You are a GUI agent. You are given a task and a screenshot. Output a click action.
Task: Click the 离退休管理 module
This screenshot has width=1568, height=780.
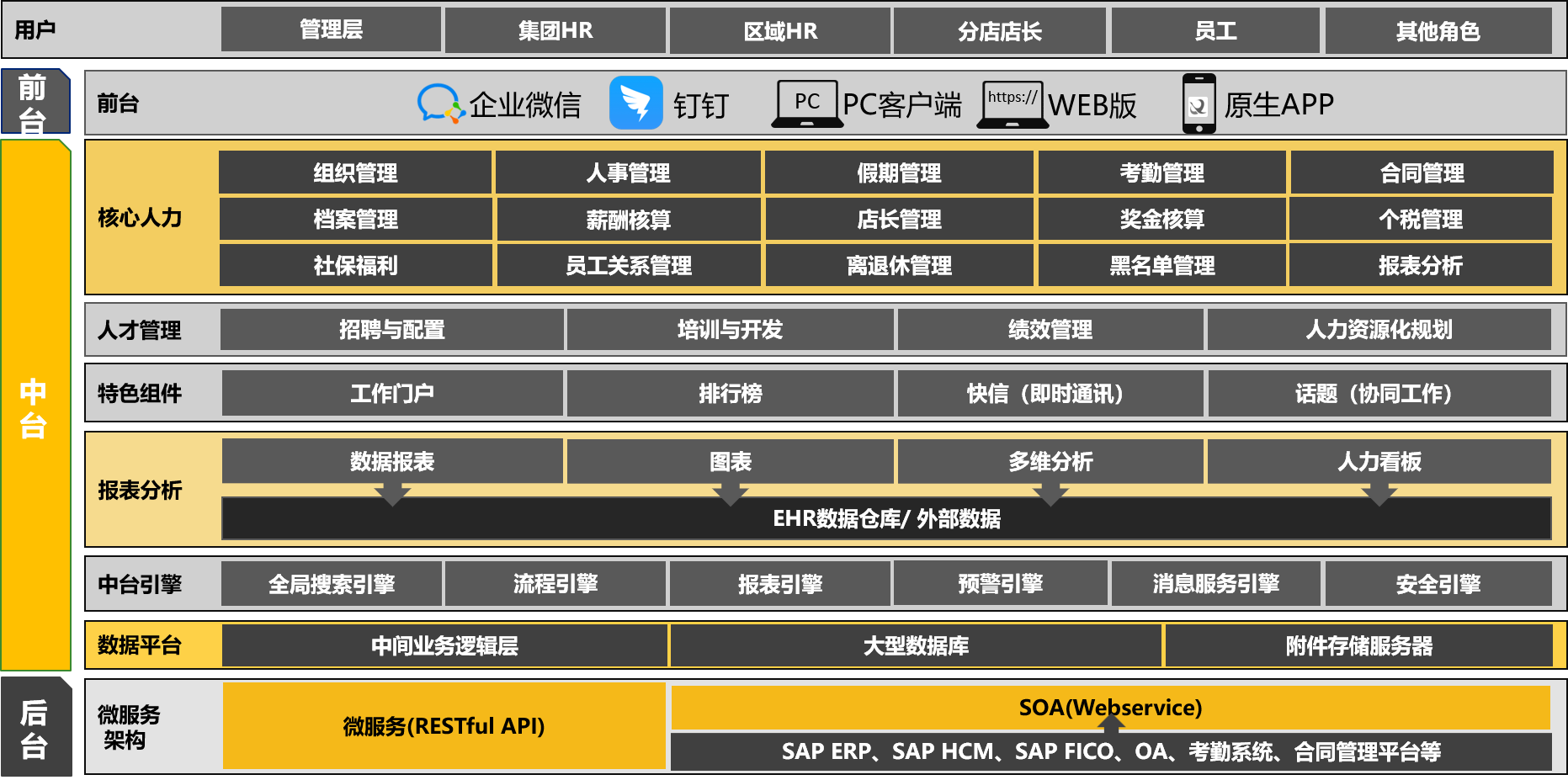pyautogui.click(x=899, y=265)
